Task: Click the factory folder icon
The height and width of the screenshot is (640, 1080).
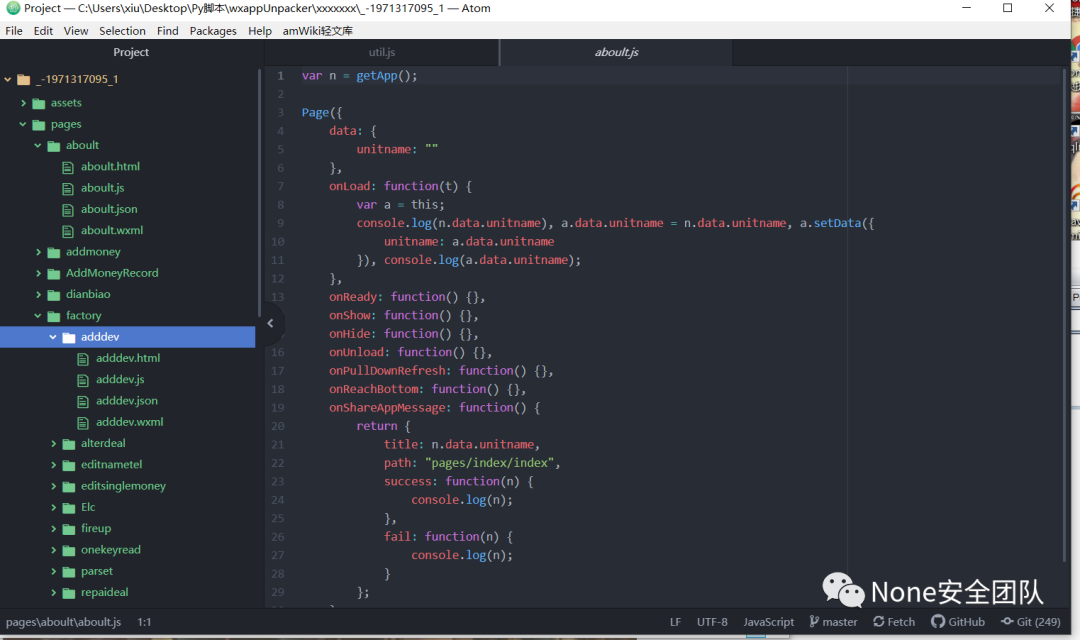Action: click(54, 316)
